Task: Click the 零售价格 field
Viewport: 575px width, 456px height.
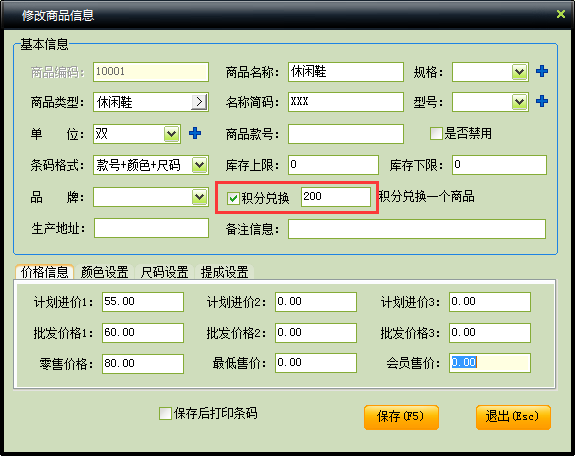Action: 143,364
